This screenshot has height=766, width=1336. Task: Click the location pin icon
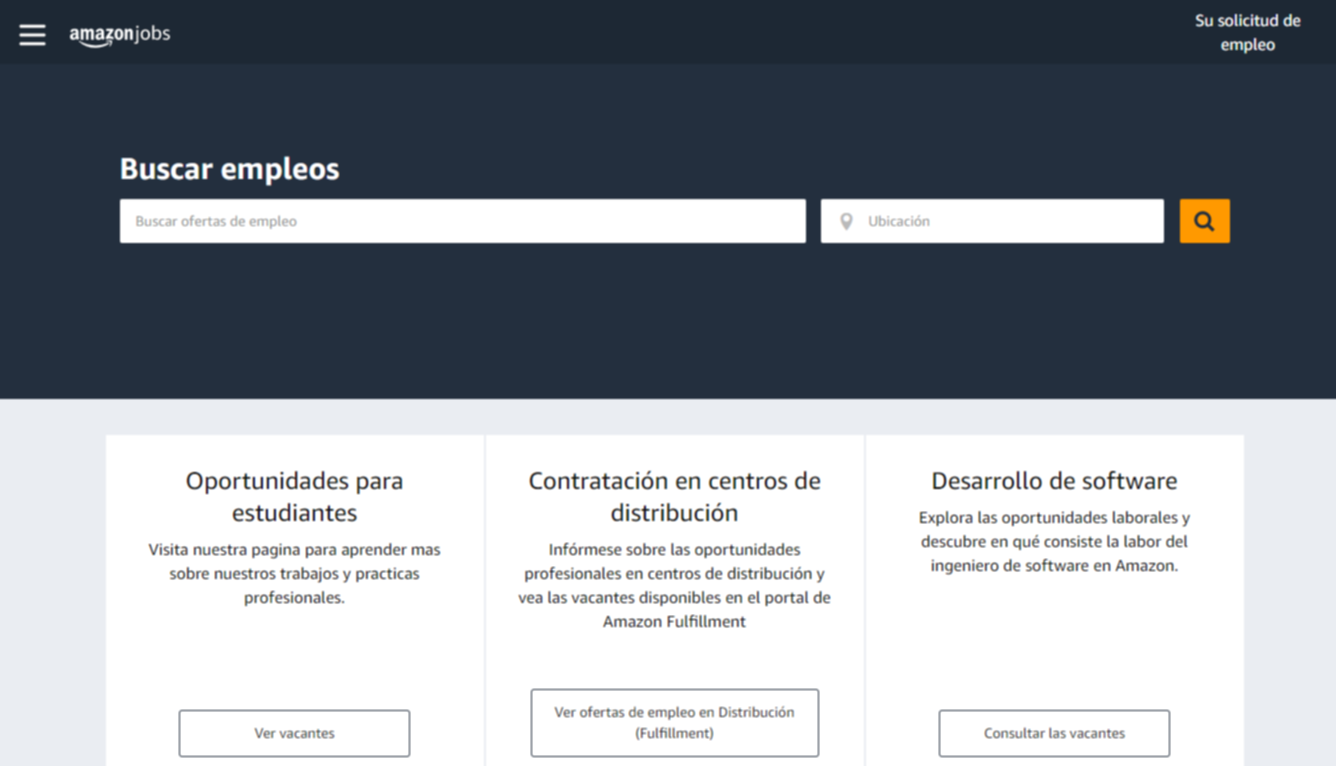point(846,221)
